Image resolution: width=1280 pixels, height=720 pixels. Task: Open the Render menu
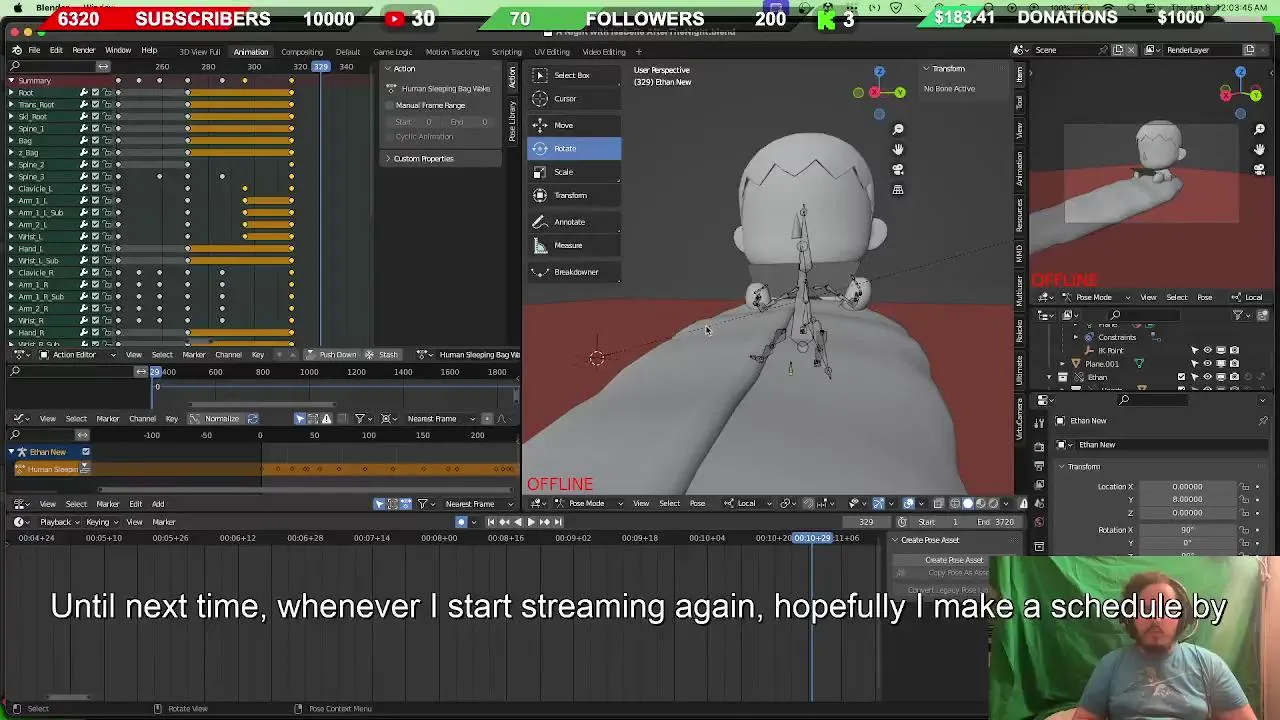(84, 50)
